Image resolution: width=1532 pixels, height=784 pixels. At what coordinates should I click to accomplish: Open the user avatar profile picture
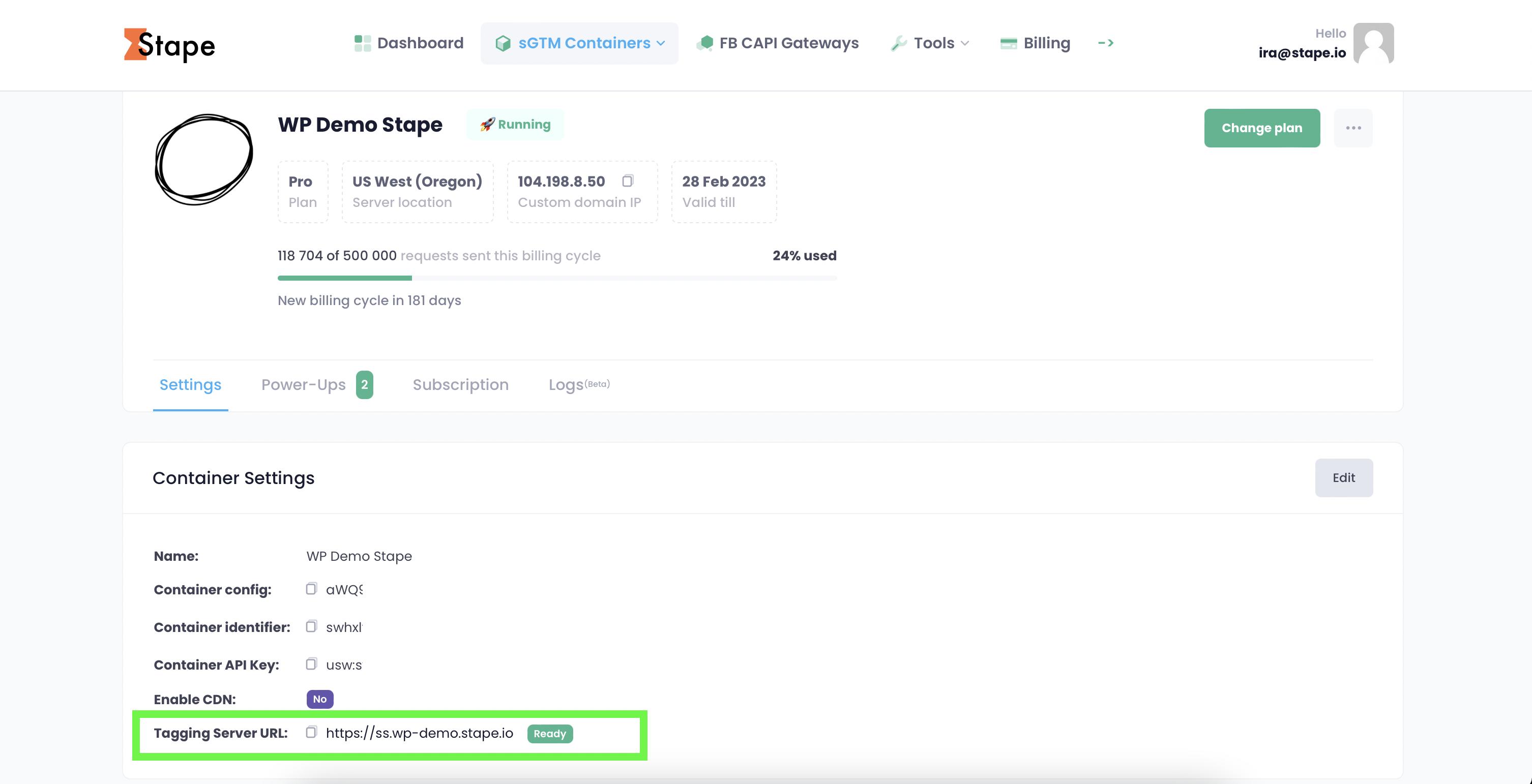coord(1373,43)
